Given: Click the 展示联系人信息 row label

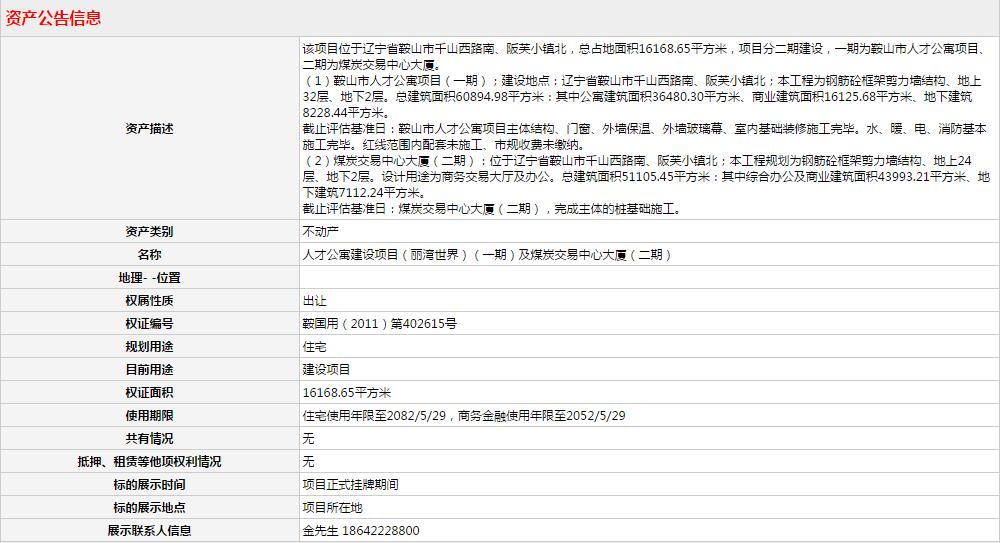Looking at the screenshot, I should [x=149, y=531].
